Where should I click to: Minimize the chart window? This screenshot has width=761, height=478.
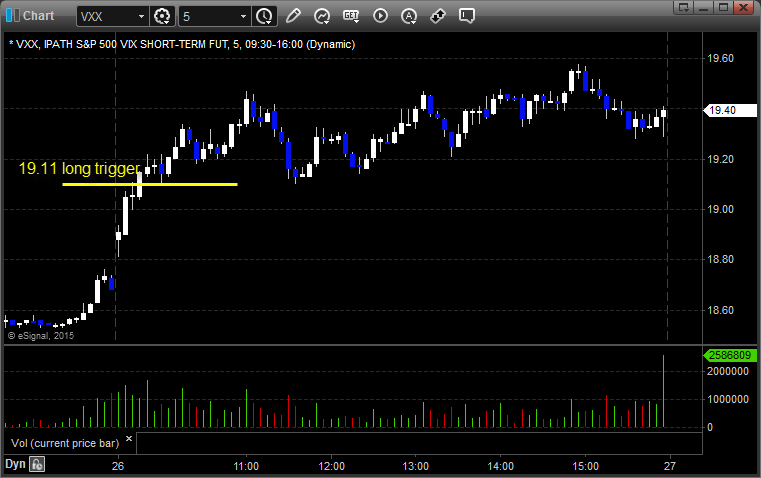(704, 7)
